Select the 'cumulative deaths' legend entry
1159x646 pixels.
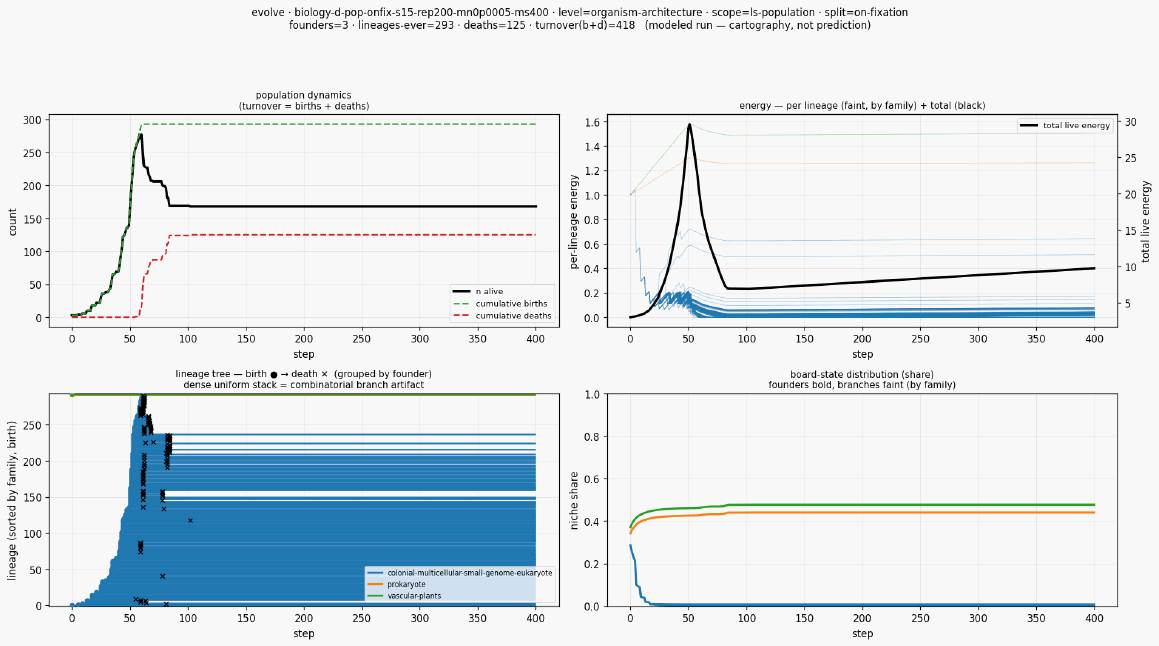tap(513, 316)
